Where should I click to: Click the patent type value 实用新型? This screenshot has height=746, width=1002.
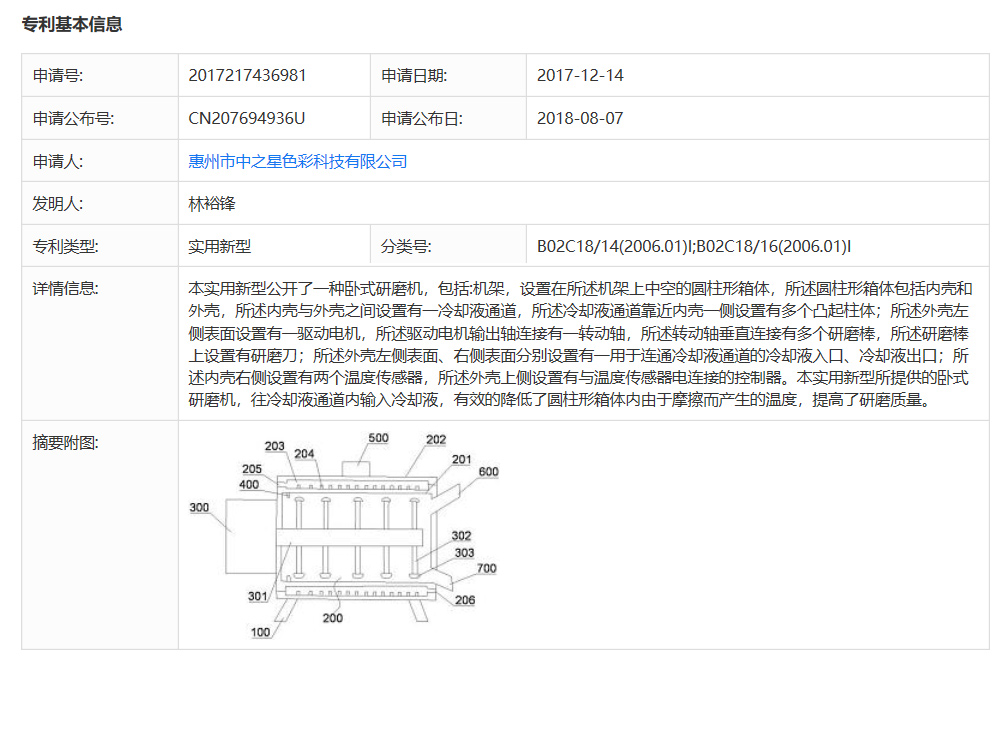pyautogui.click(x=219, y=246)
